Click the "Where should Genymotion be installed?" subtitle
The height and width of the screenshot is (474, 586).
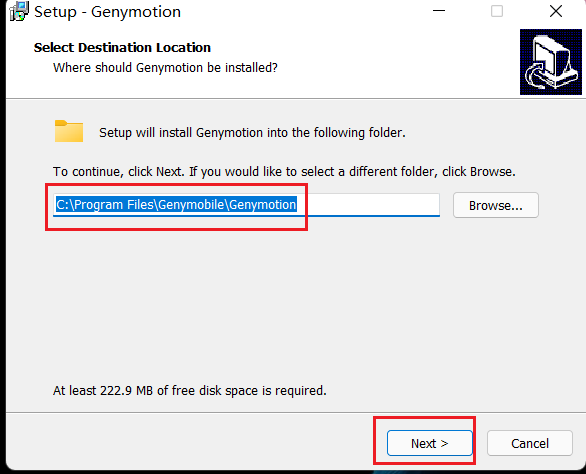pos(165,68)
